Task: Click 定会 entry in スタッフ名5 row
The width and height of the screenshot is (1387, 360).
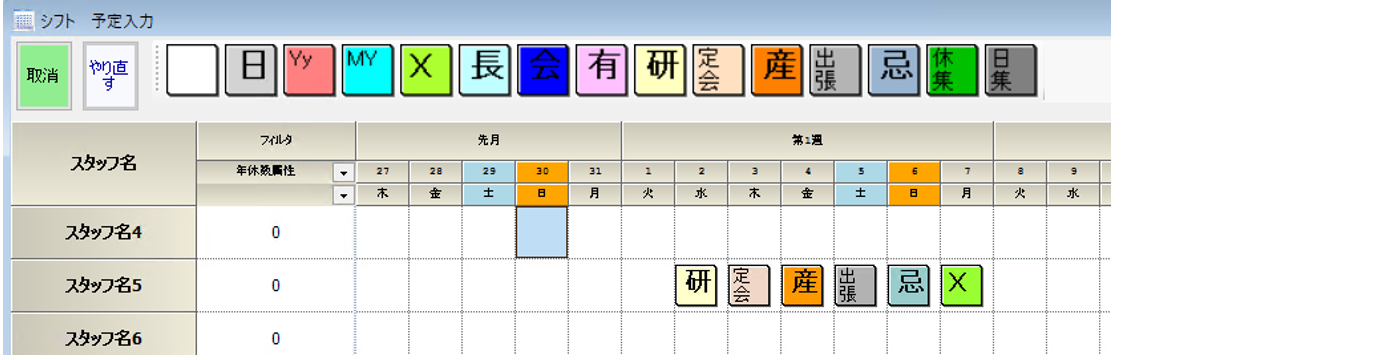Action: (749, 285)
